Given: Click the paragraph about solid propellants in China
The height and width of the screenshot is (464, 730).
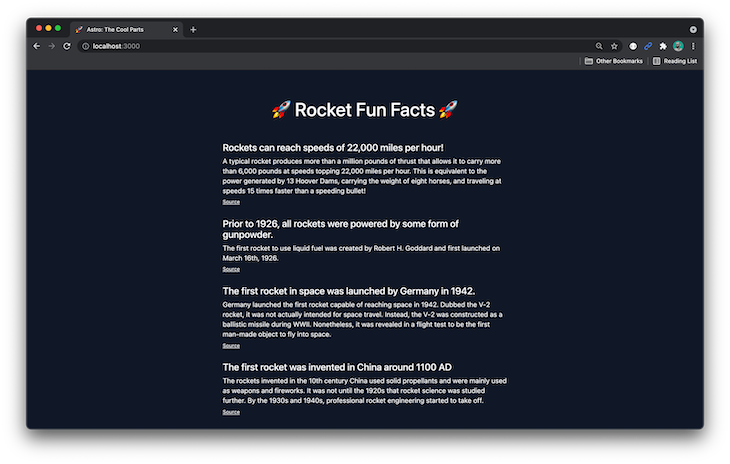Looking at the screenshot, I should pyautogui.click(x=365, y=390).
